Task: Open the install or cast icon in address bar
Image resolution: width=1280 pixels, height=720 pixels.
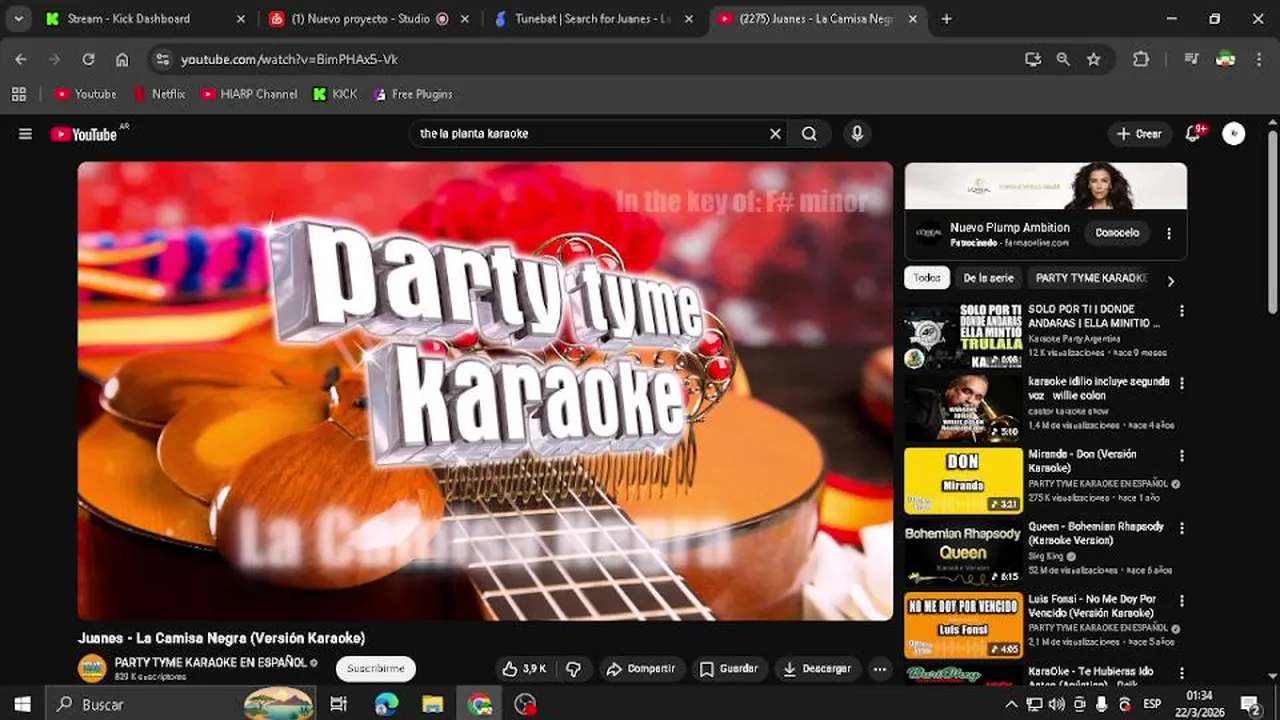Action: click(1033, 60)
